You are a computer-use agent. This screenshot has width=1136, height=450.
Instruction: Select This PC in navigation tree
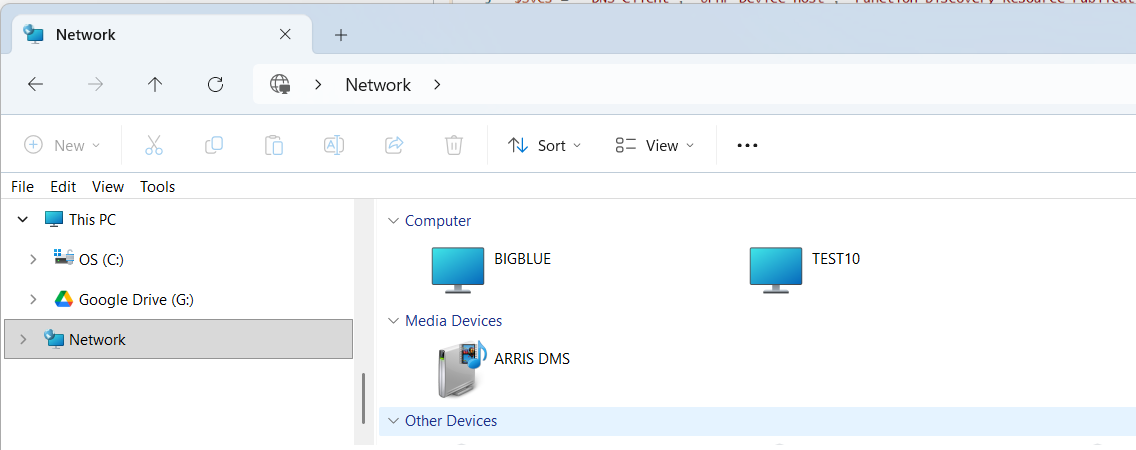tap(92, 219)
